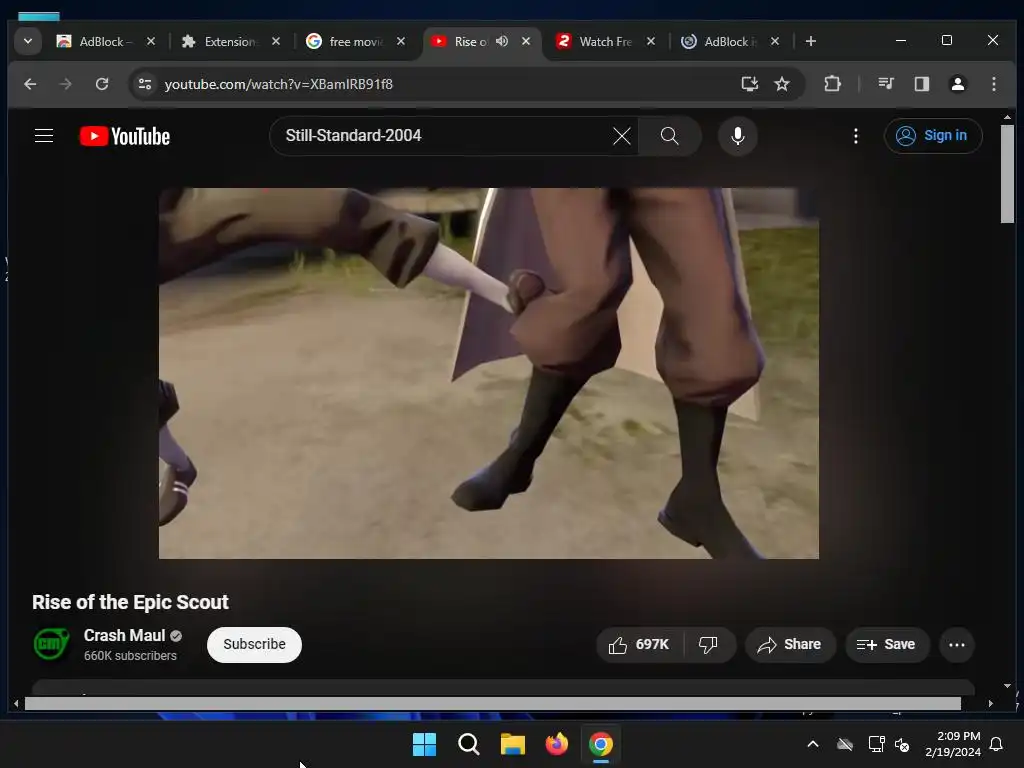Save the video to a playlist
Image resolution: width=1024 pixels, height=768 pixels.
tap(886, 645)
